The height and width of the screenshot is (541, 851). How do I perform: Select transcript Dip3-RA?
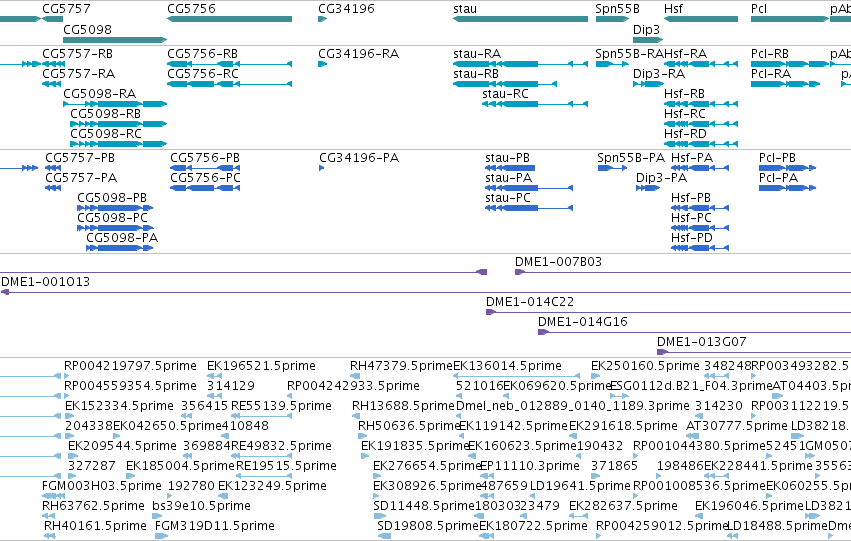(x=659, y=74)
